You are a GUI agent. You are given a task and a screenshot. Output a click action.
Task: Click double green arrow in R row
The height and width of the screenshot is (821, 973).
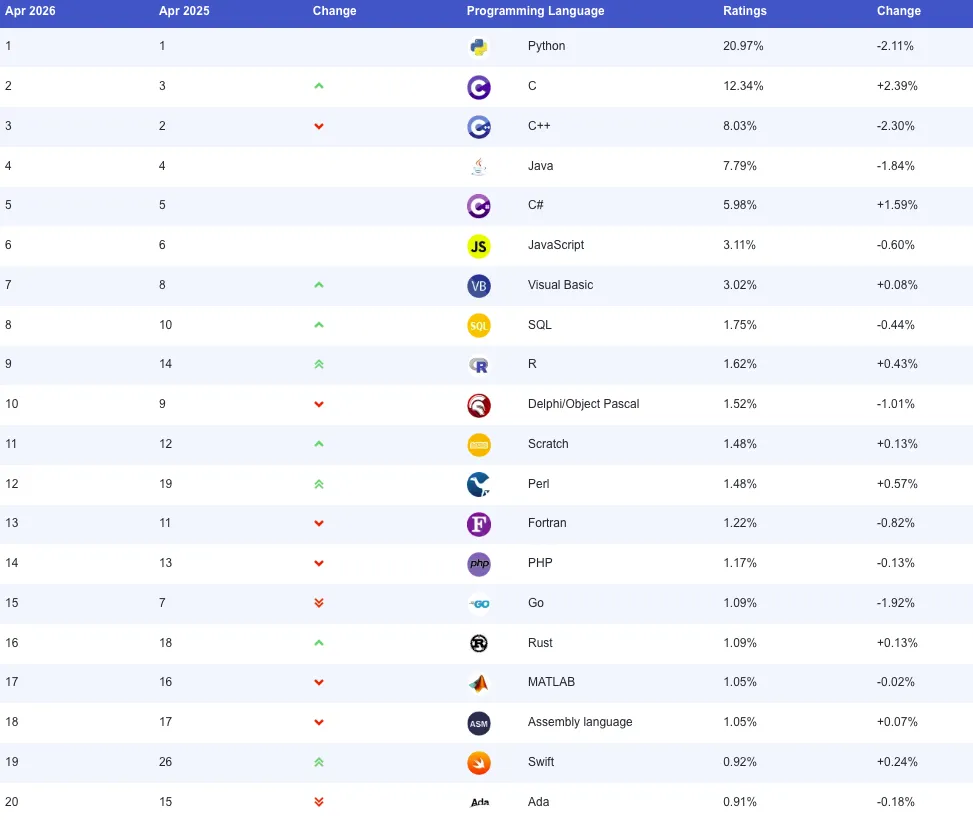(x=319, y=364)
